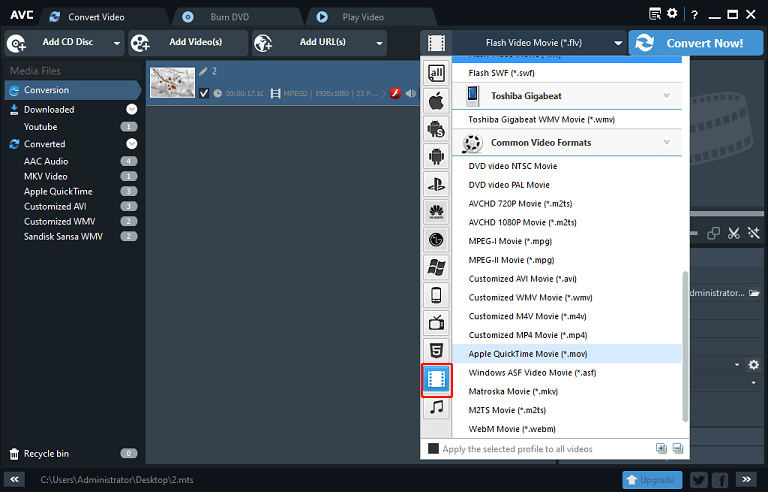Click the save profile icon at dropdown bottom
This screenshot has width=768, height=492.
[x=678, y=448]
